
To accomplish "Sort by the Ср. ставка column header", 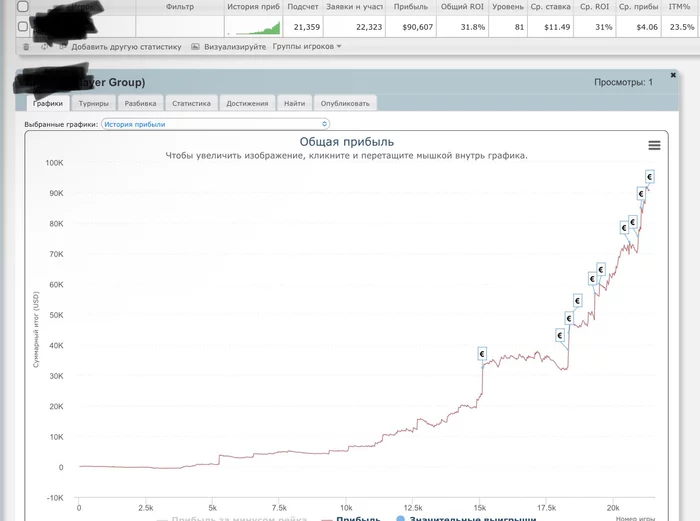I will pyautogui.click(x=550, y=7).
